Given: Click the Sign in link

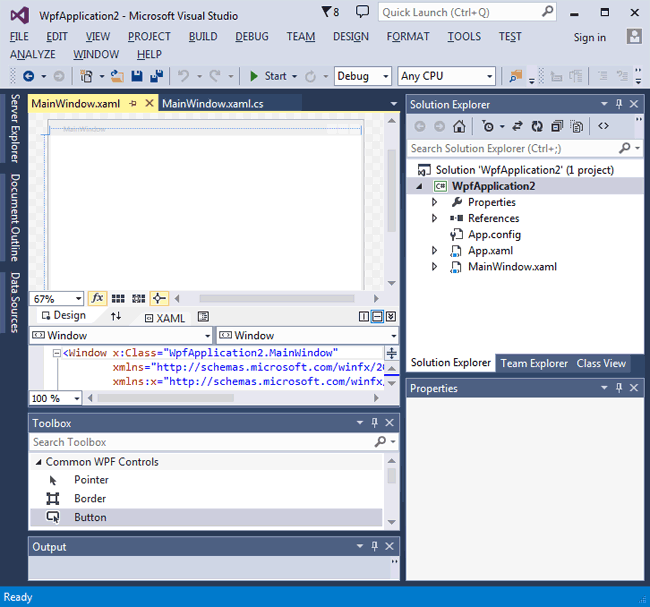Looking at the screenshot, I should (589, 38).
